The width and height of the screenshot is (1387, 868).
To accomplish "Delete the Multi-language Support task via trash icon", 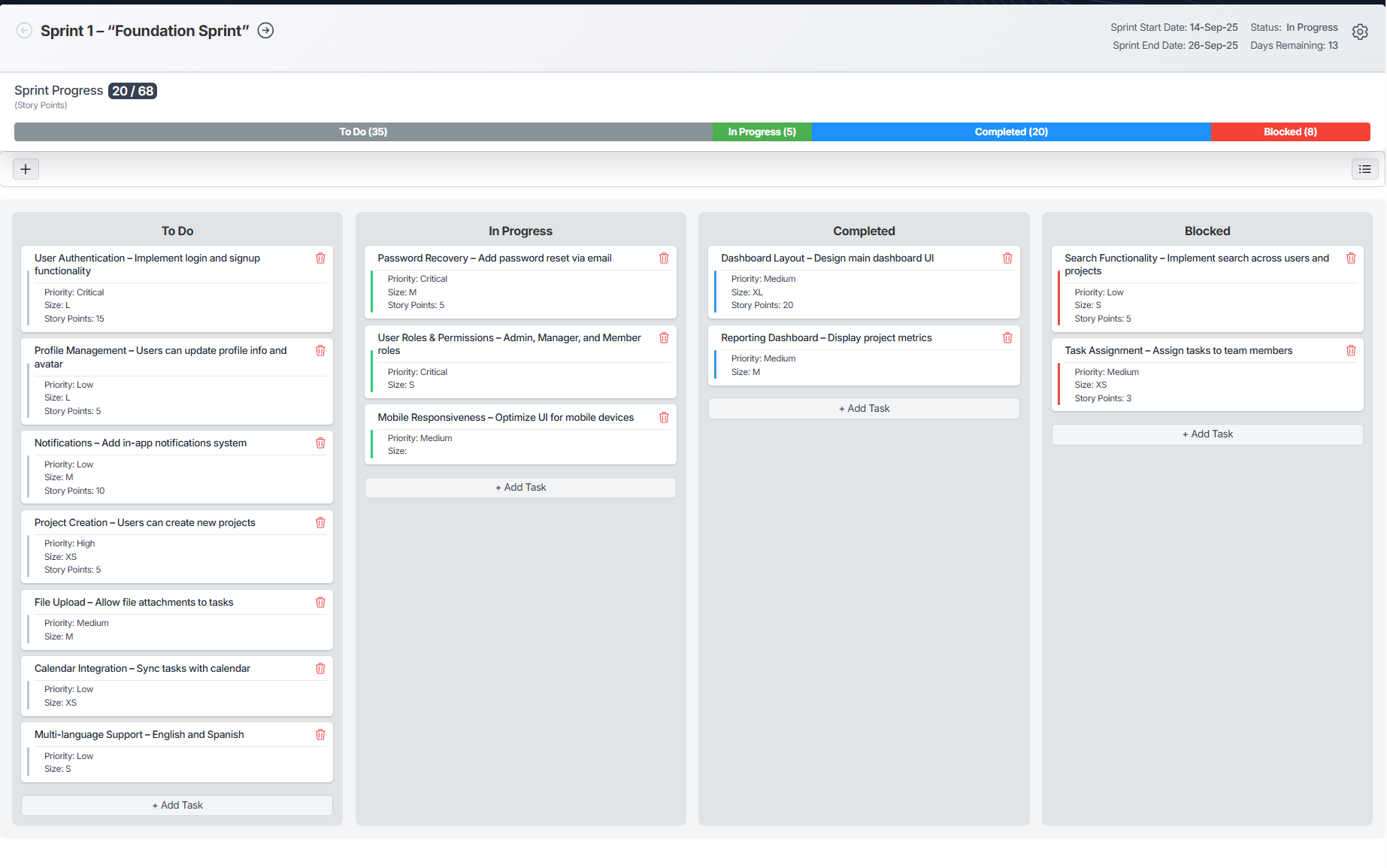I will [x=320, y=734].
